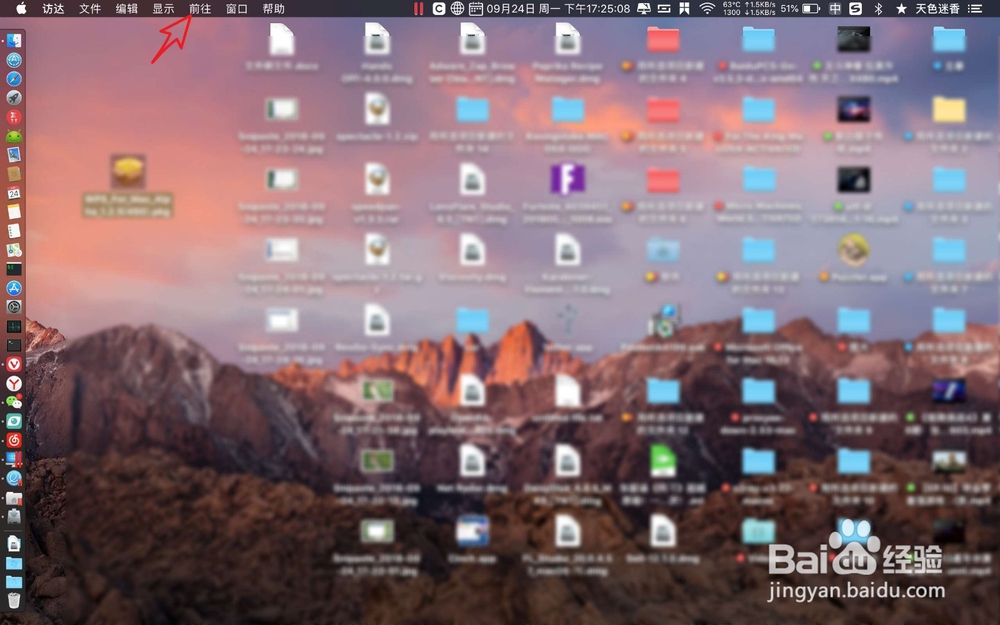This screenshot has height=625, width=1000.
Task: Select the BaiduPCS-Go folder
Action: [x=758, y=40]
